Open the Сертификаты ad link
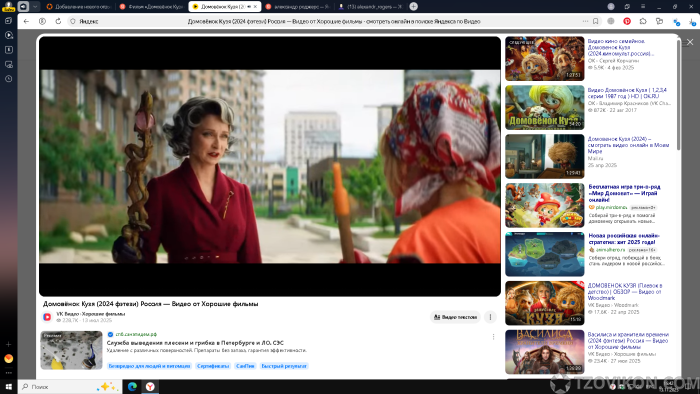The width and height of the screenshot is (700, 394). coord(213,366)
